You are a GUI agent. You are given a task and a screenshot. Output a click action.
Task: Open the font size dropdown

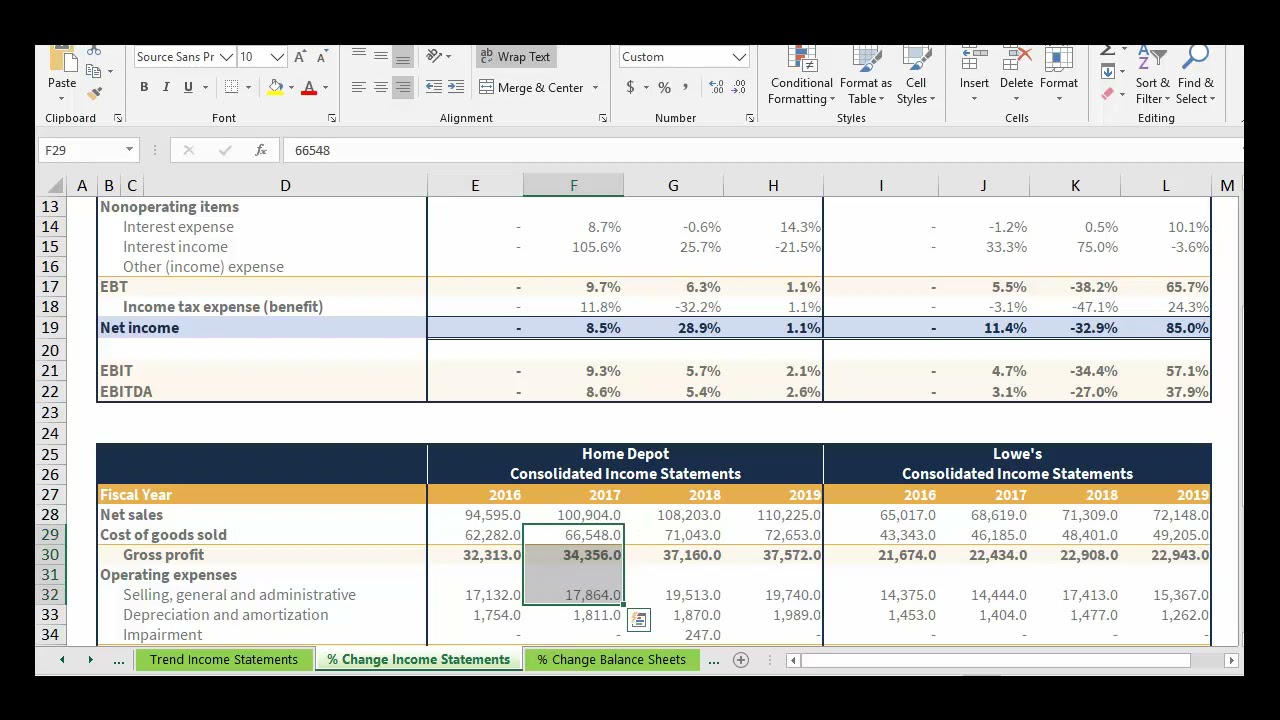(x=277, y=57)
